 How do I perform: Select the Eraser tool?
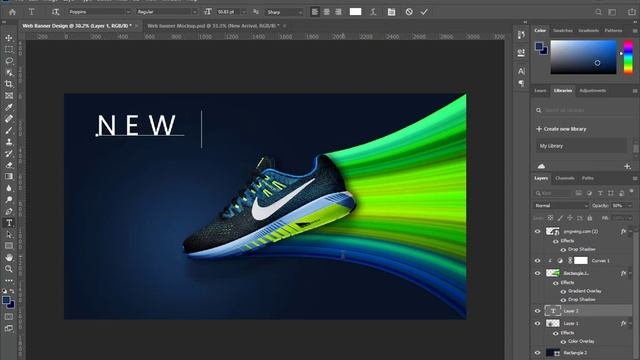tap(9, 165)
